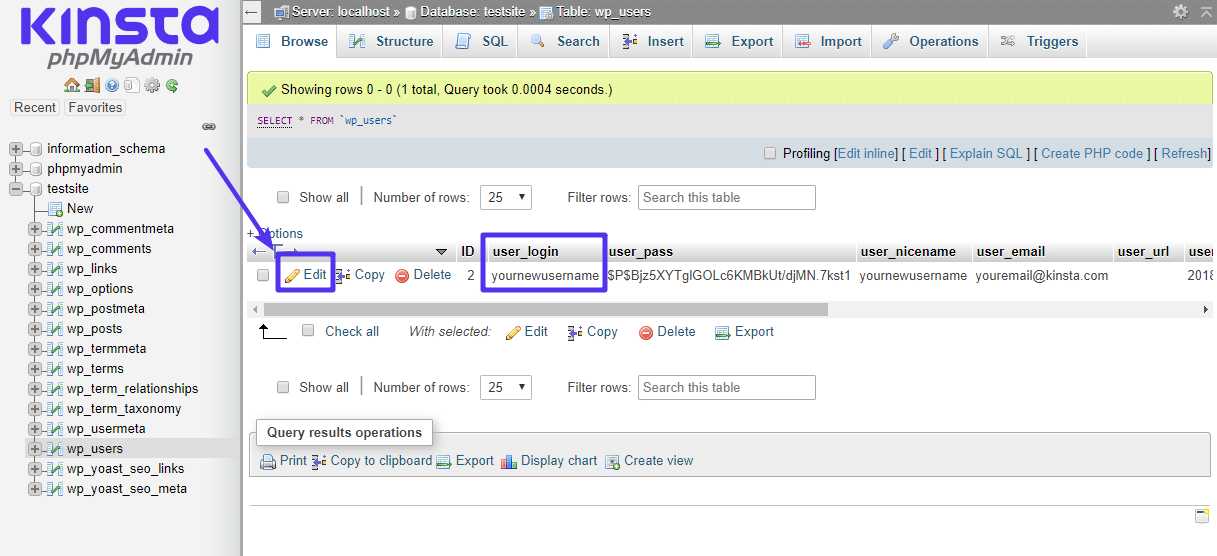The width and height of the screenshot is (1217, 556).
Task: Open the page settings gear icon top-right
Action: pyautogui.click(x=1180, y=12)
